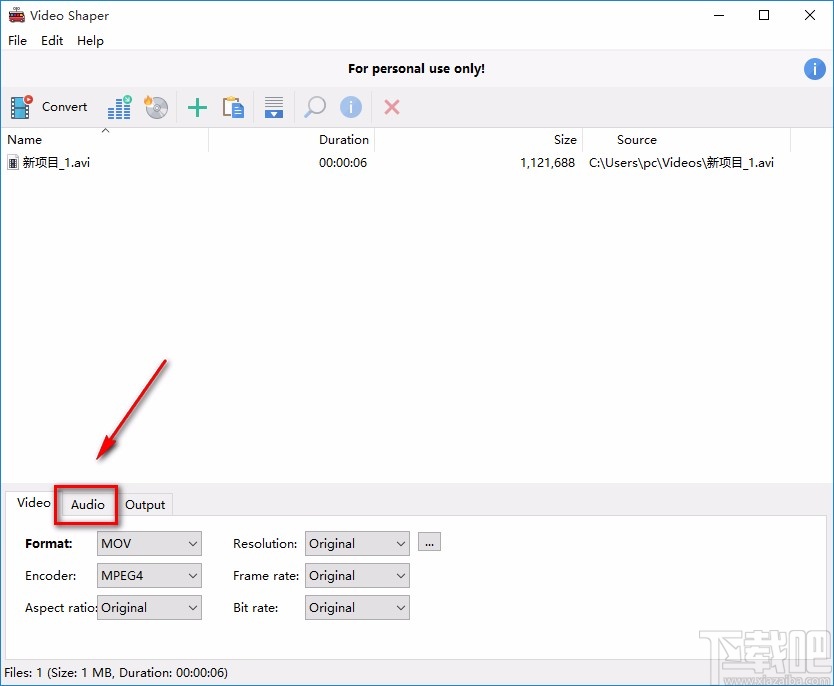
Task: Open the audio equalizer bars tool
Action: [120, 107]
